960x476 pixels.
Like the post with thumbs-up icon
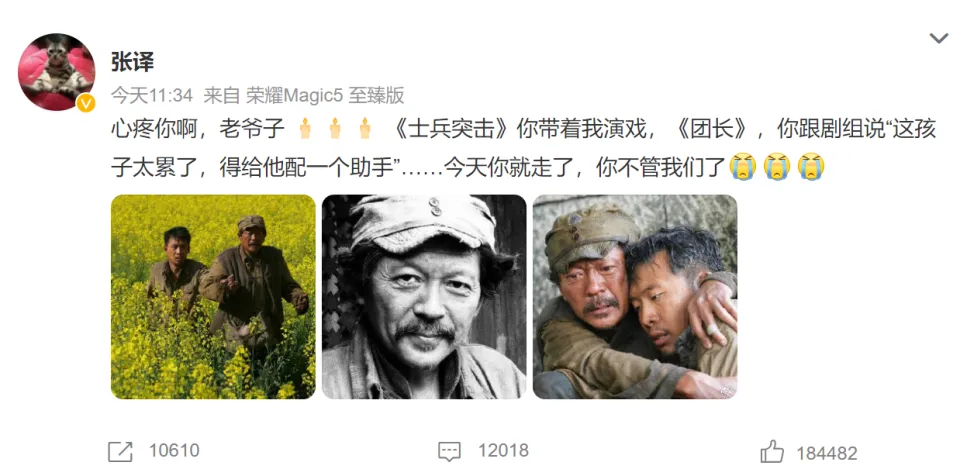click(772, 451)
